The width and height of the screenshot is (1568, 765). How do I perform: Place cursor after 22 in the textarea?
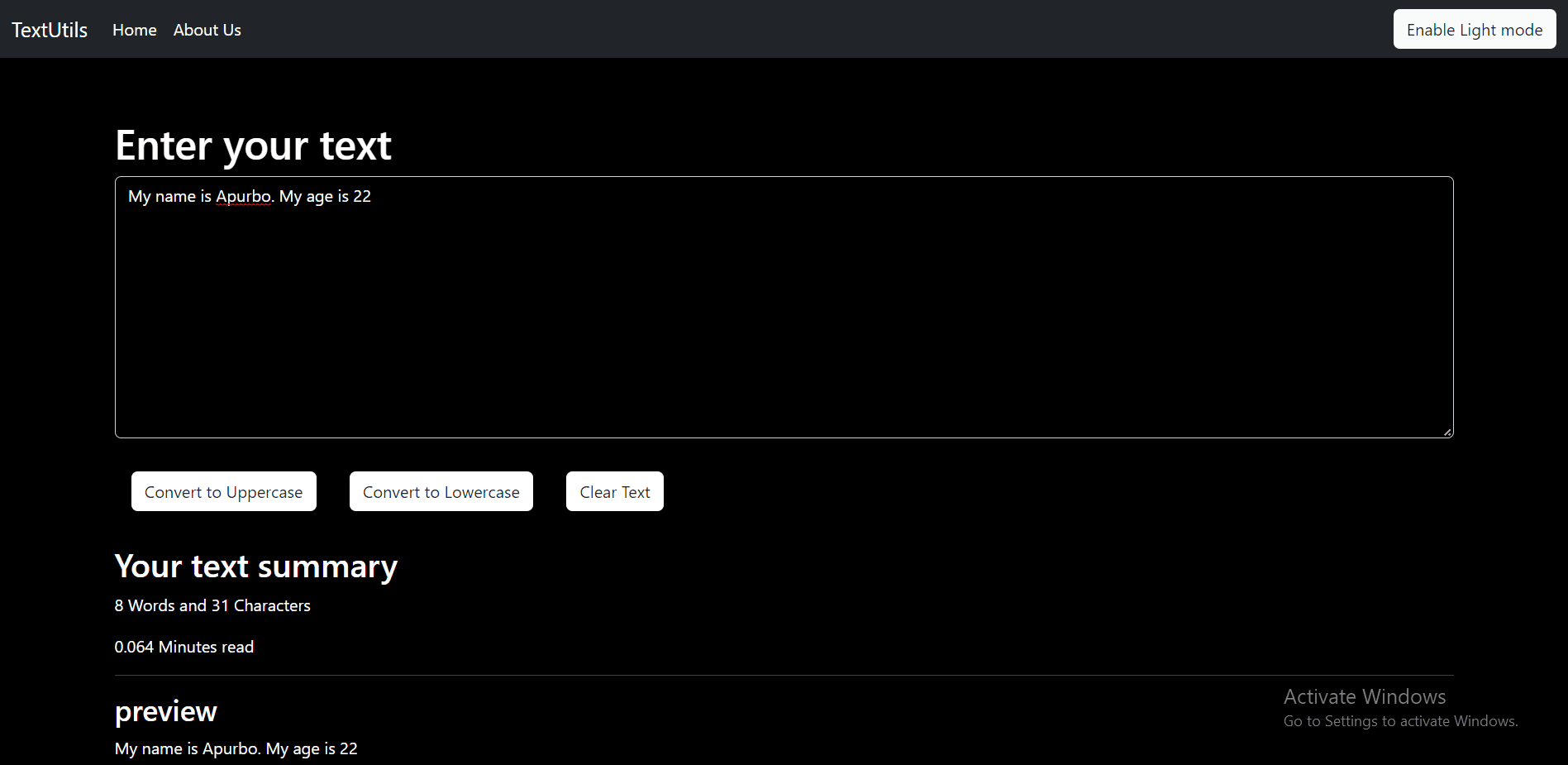point(372,197)
